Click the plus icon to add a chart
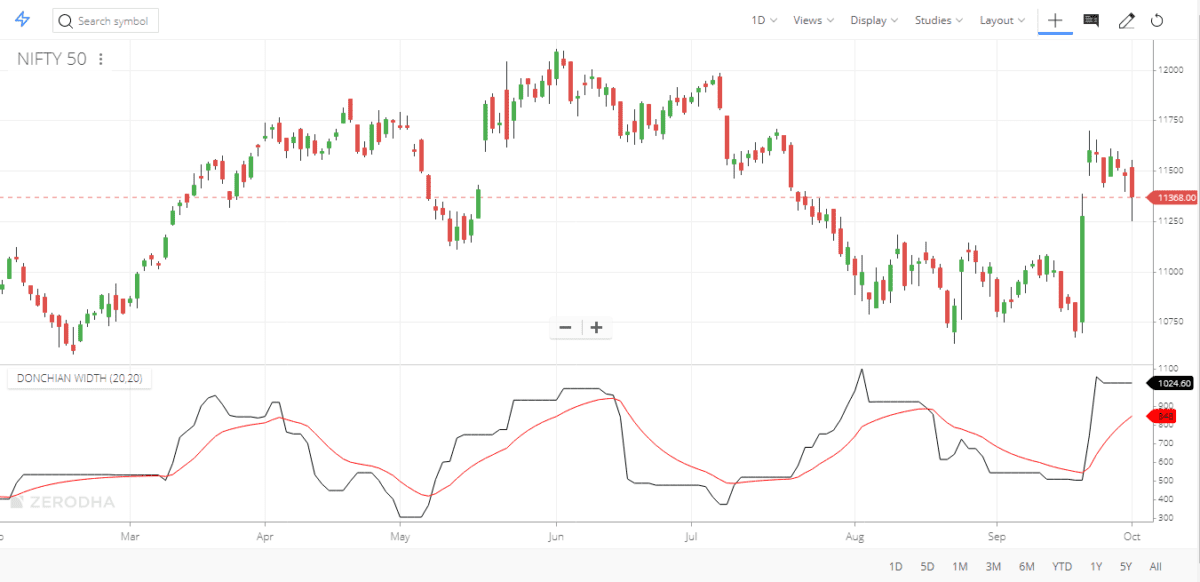This screenshot has height=582, width=1200. pyautogui.click(x=1056, y=20)
